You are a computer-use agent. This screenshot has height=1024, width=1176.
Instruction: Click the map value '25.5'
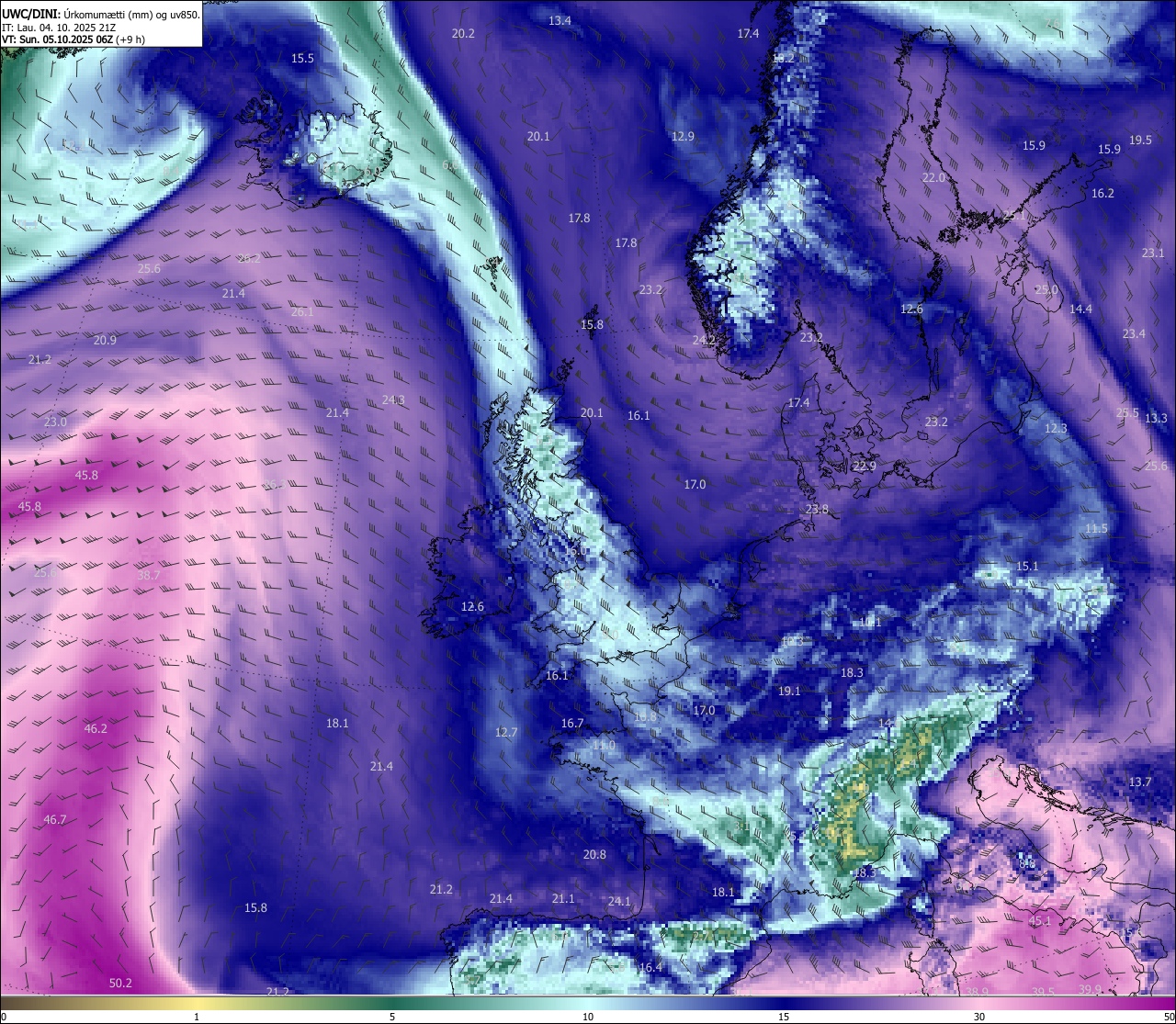pos(1127,412)
